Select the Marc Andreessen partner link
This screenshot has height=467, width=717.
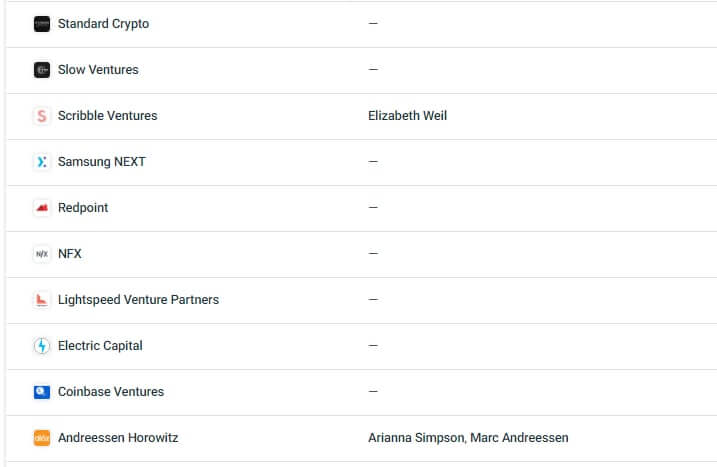click(x=519, y=438)
